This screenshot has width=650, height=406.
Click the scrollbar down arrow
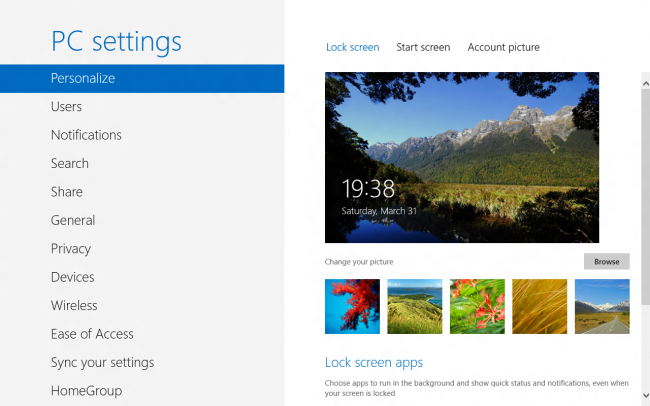point(645,395)
